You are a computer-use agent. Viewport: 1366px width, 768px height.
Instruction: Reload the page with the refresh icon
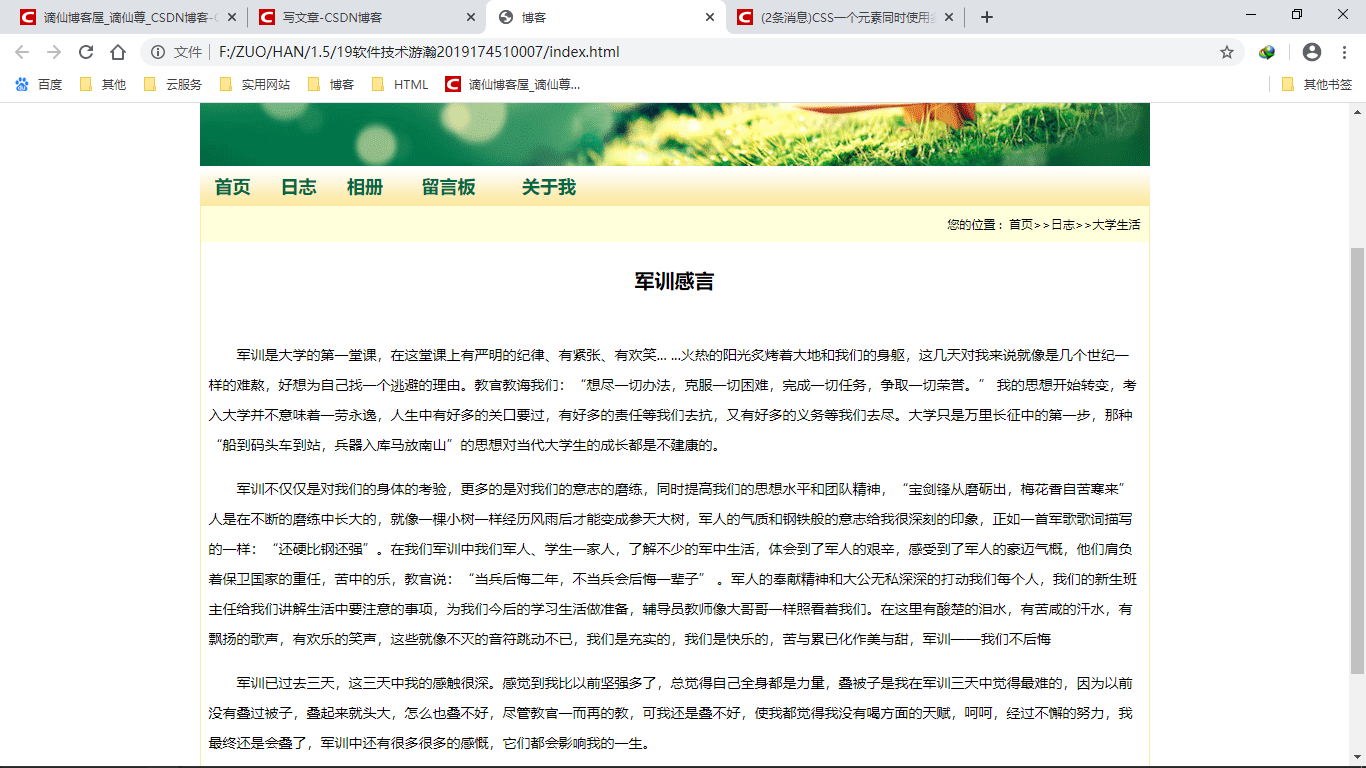pyautogui.click(x=86, y=52)
